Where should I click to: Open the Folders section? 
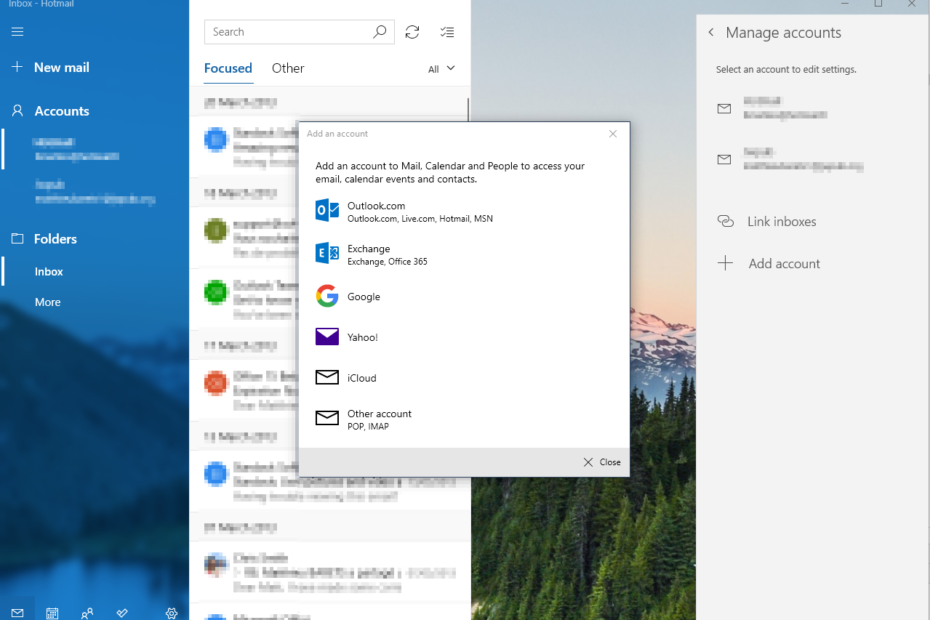(44, 239)
